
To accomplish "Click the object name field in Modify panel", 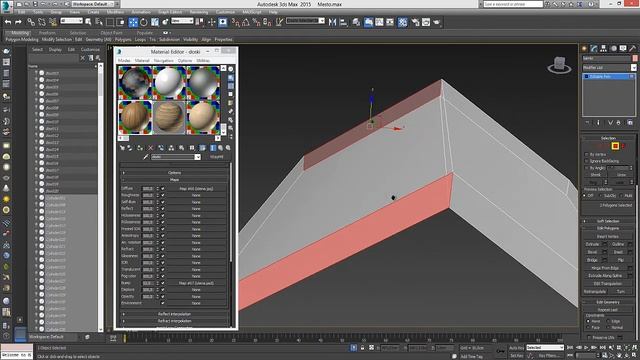I will pos(607,58).
